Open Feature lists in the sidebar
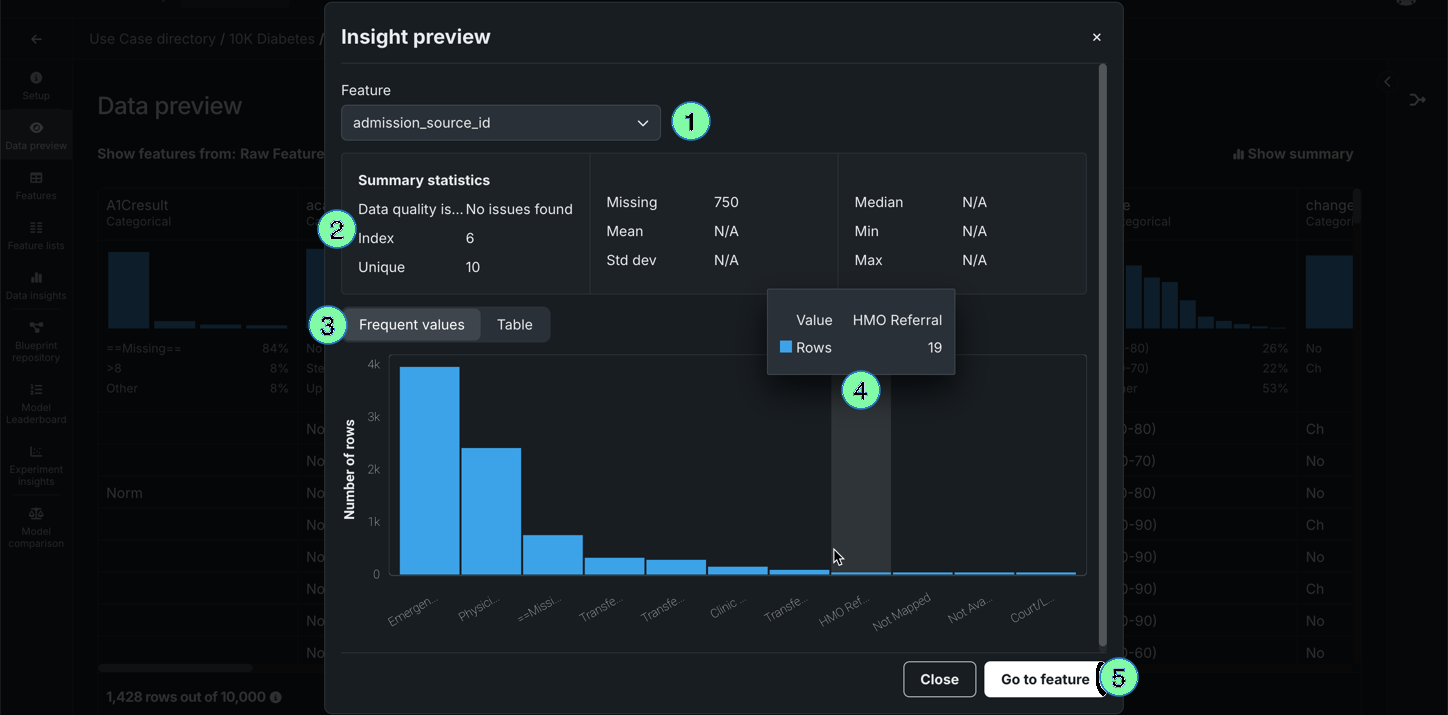The height and width of the screenshot is (715, 1448). (36, 236)
